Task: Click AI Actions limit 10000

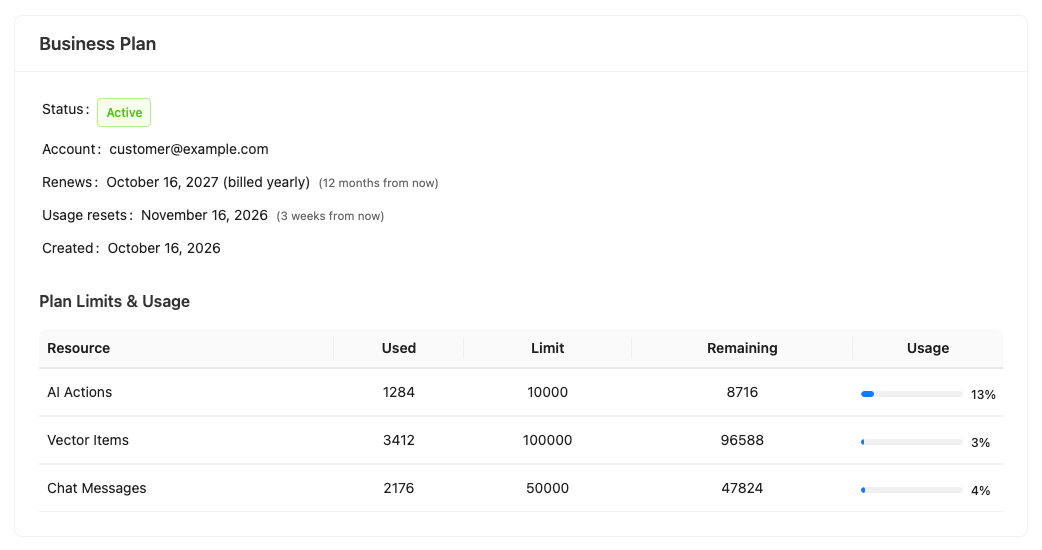Action: [548, 392]
